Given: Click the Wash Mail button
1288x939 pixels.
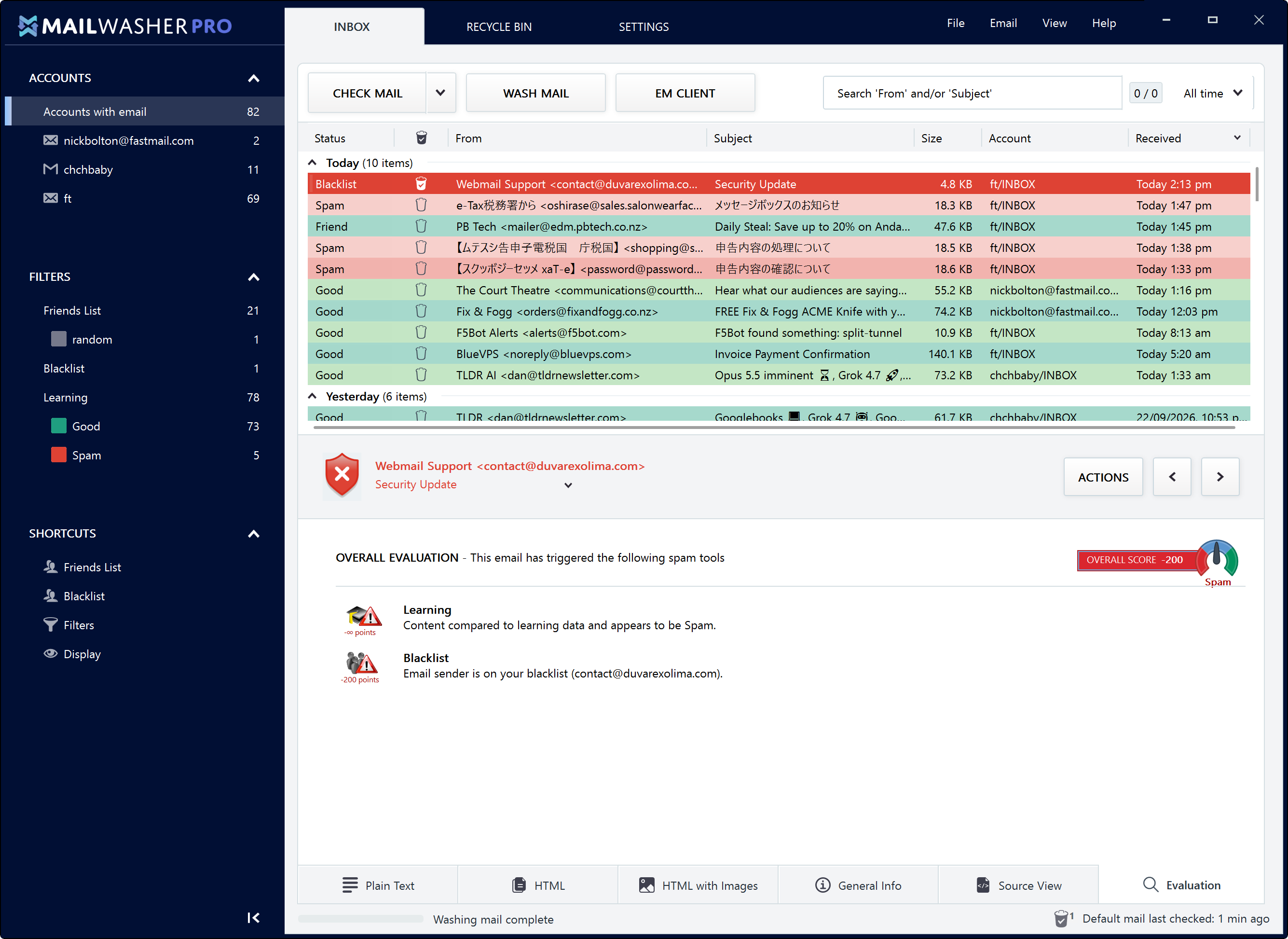Looking at the screenshot, I should (536, 93).
